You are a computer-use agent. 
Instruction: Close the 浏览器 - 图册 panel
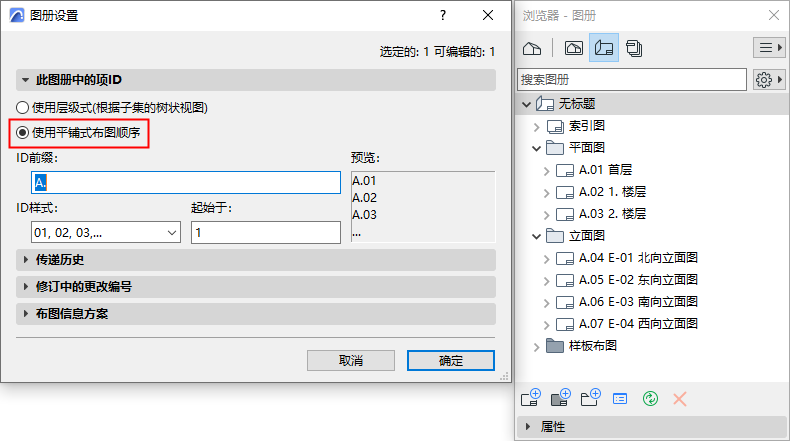pyautogui.click(x=774, y=16)
